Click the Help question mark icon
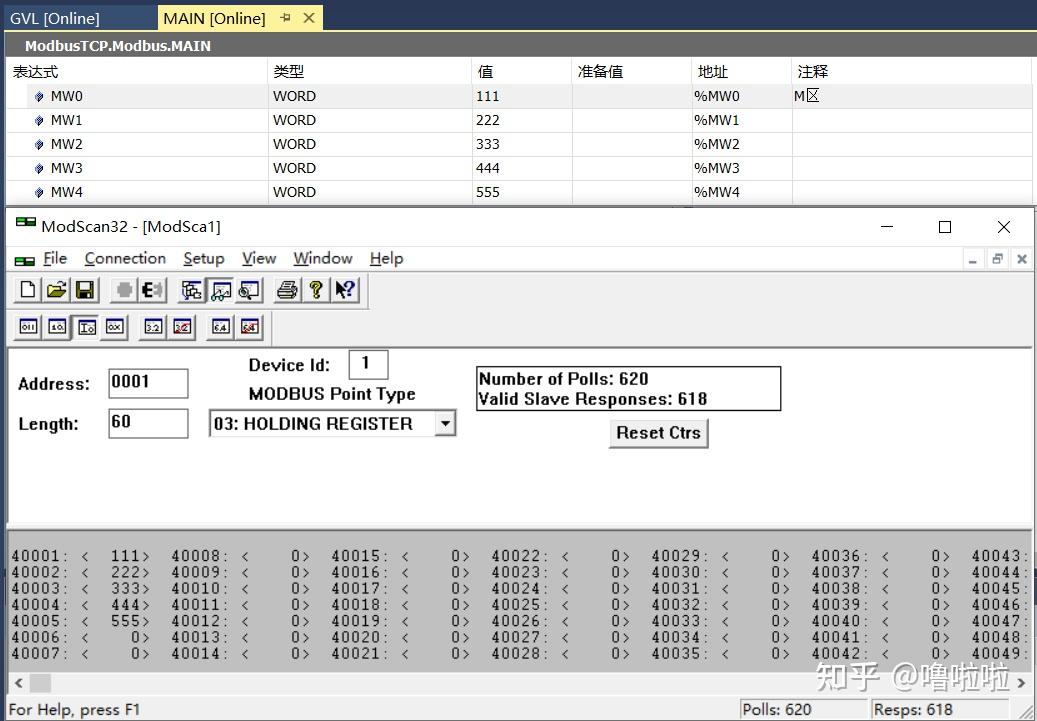Image resolution: width=1037 pixels, height=721 pixels. pyautogui.click(x=316, y=290)
